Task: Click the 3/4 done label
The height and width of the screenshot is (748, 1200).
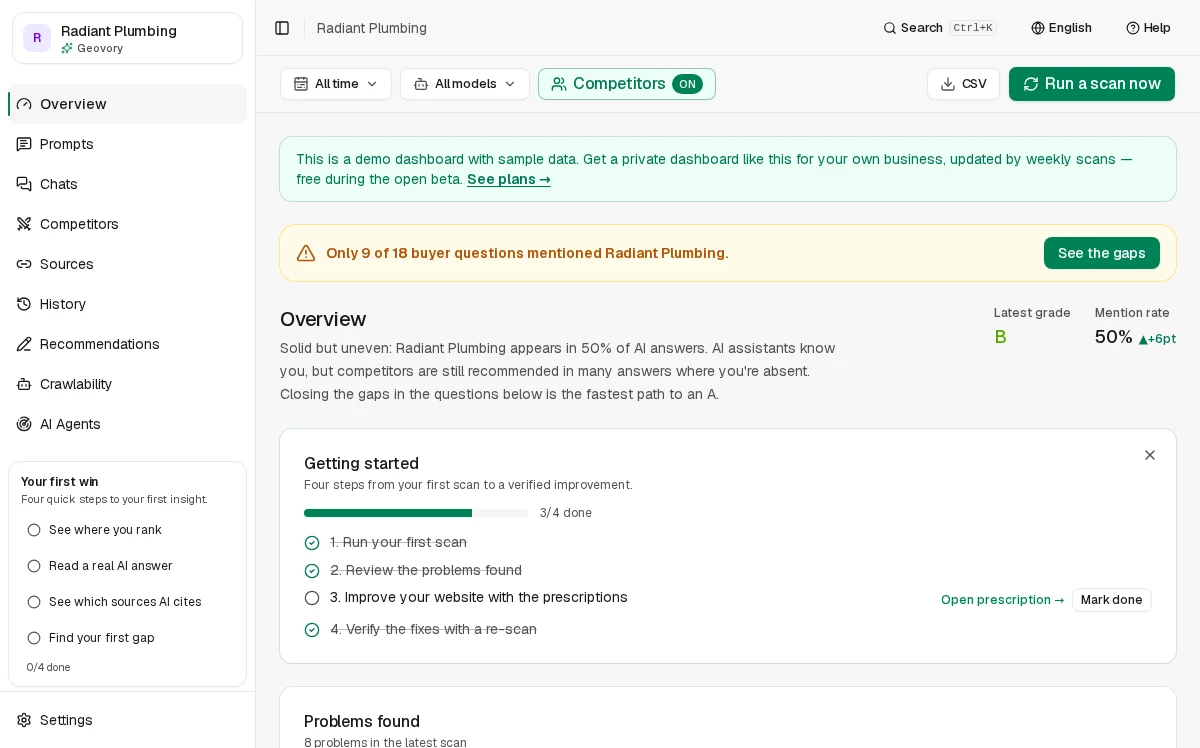Action: pos(566,513)
